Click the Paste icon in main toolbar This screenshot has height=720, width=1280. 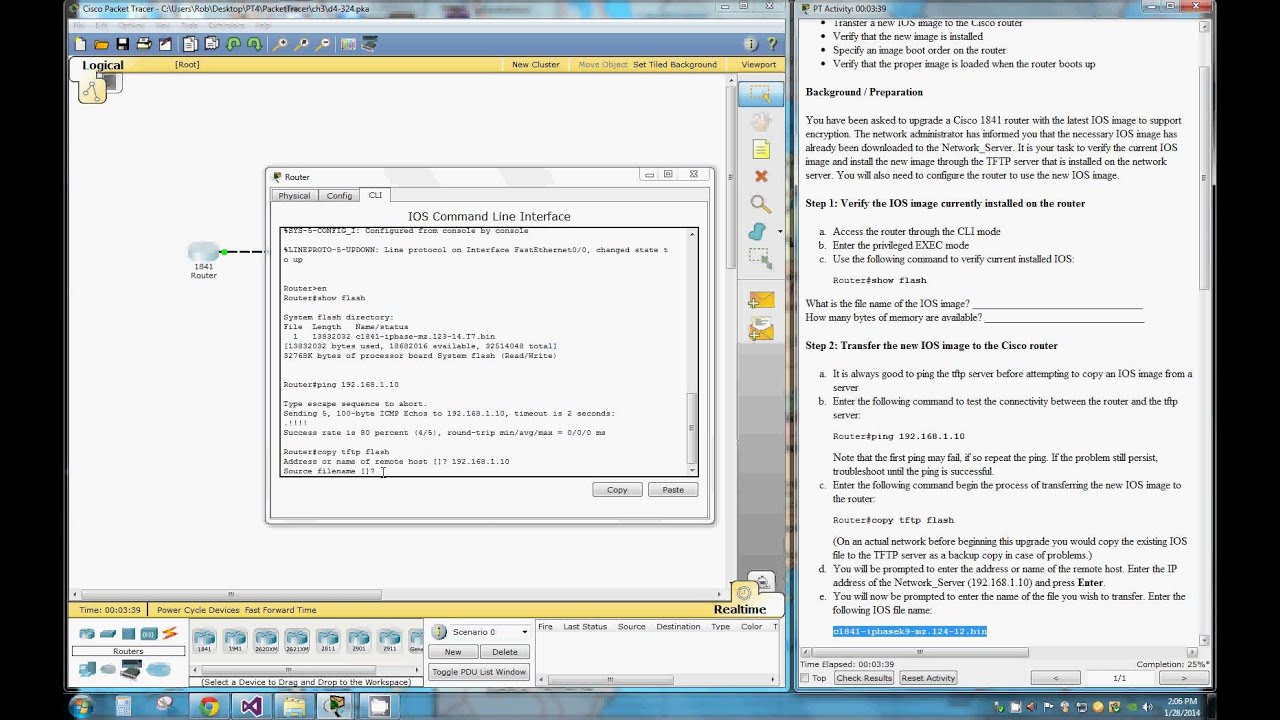[212, 44]
